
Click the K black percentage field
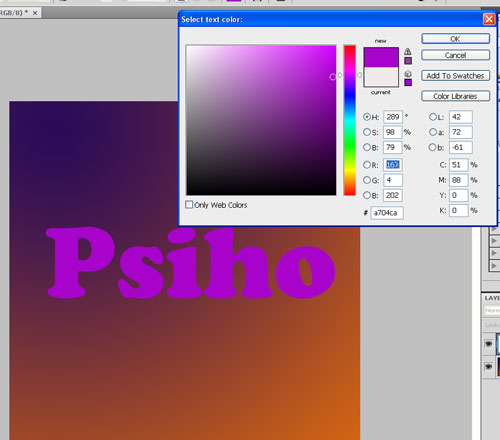(x=459, y=210)
